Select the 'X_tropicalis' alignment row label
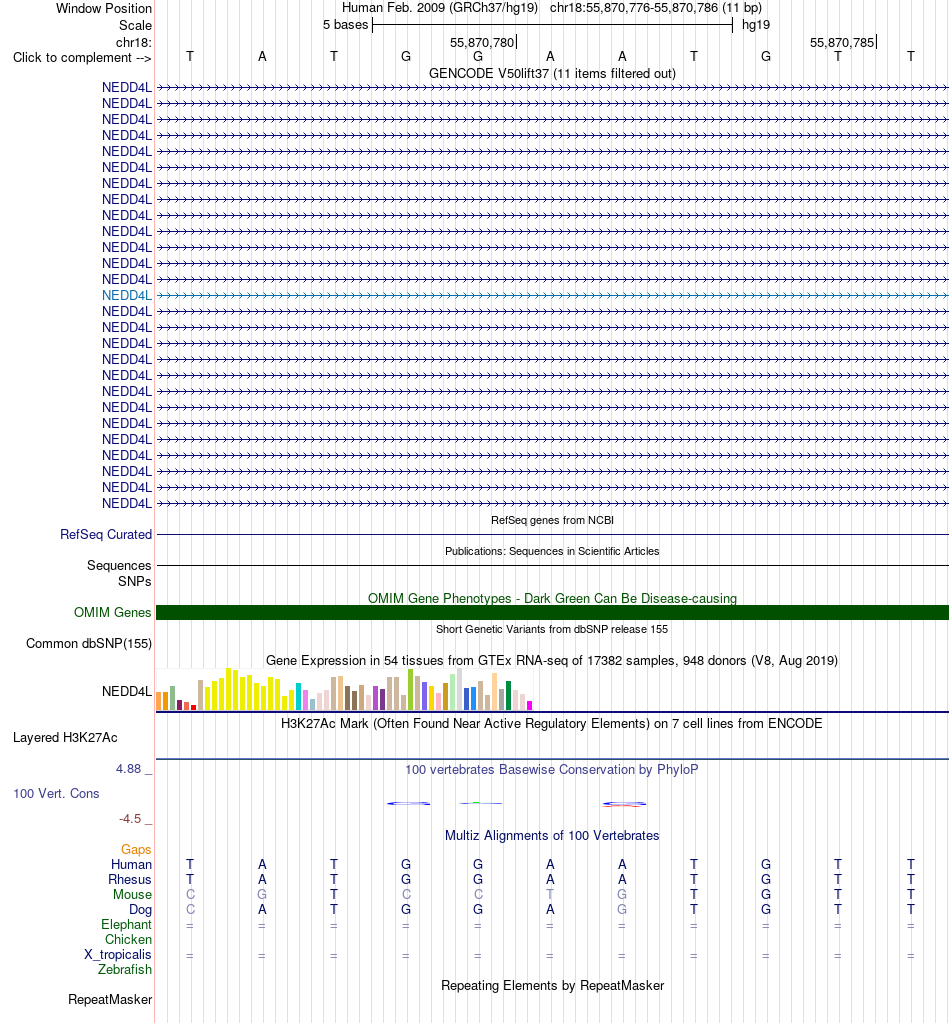 coord(118,954)
